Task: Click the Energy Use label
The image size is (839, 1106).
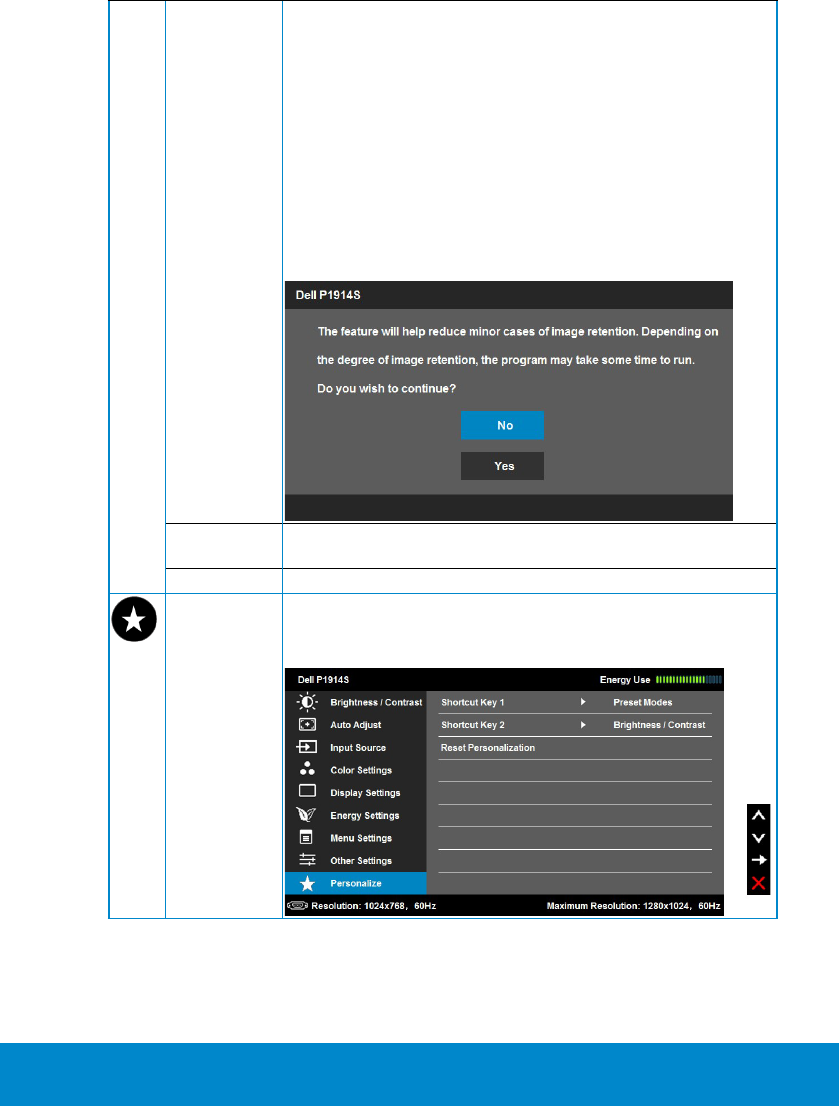Action: [625, 680]
